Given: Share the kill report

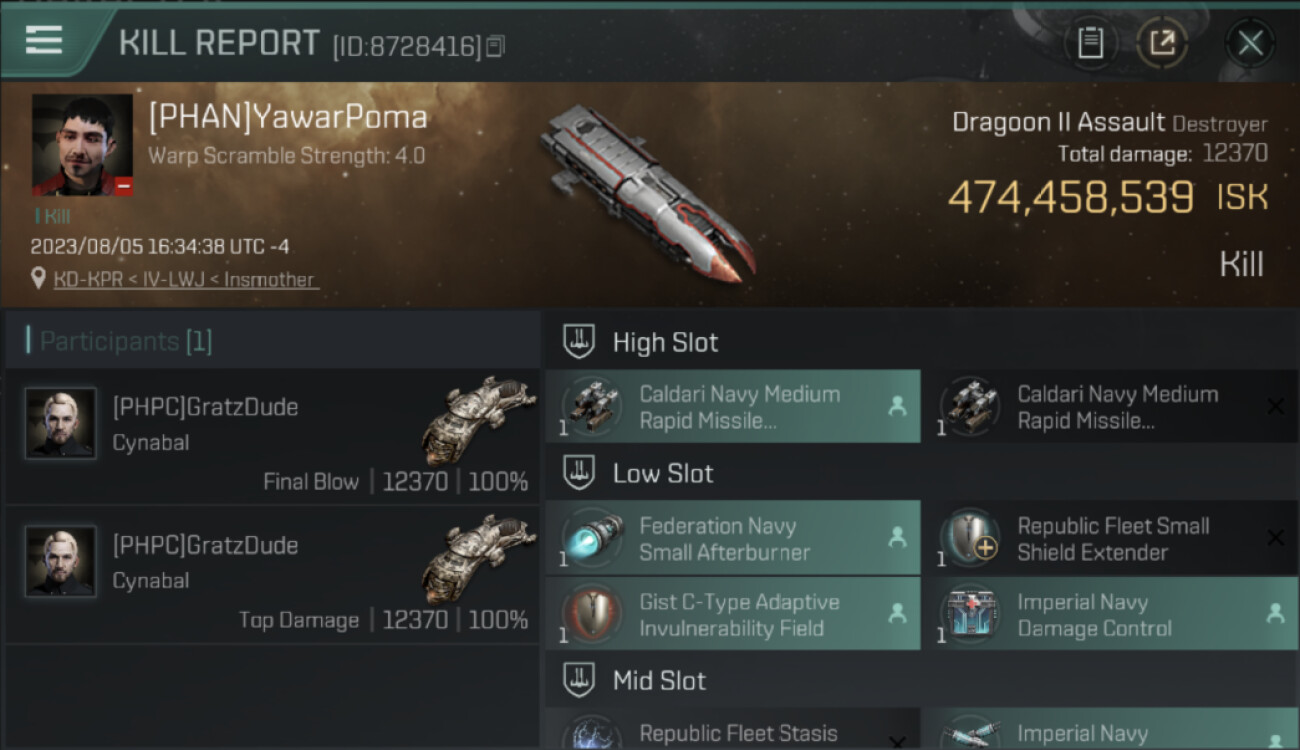Looking at the screenshot, I should [x=1162, y=42].
